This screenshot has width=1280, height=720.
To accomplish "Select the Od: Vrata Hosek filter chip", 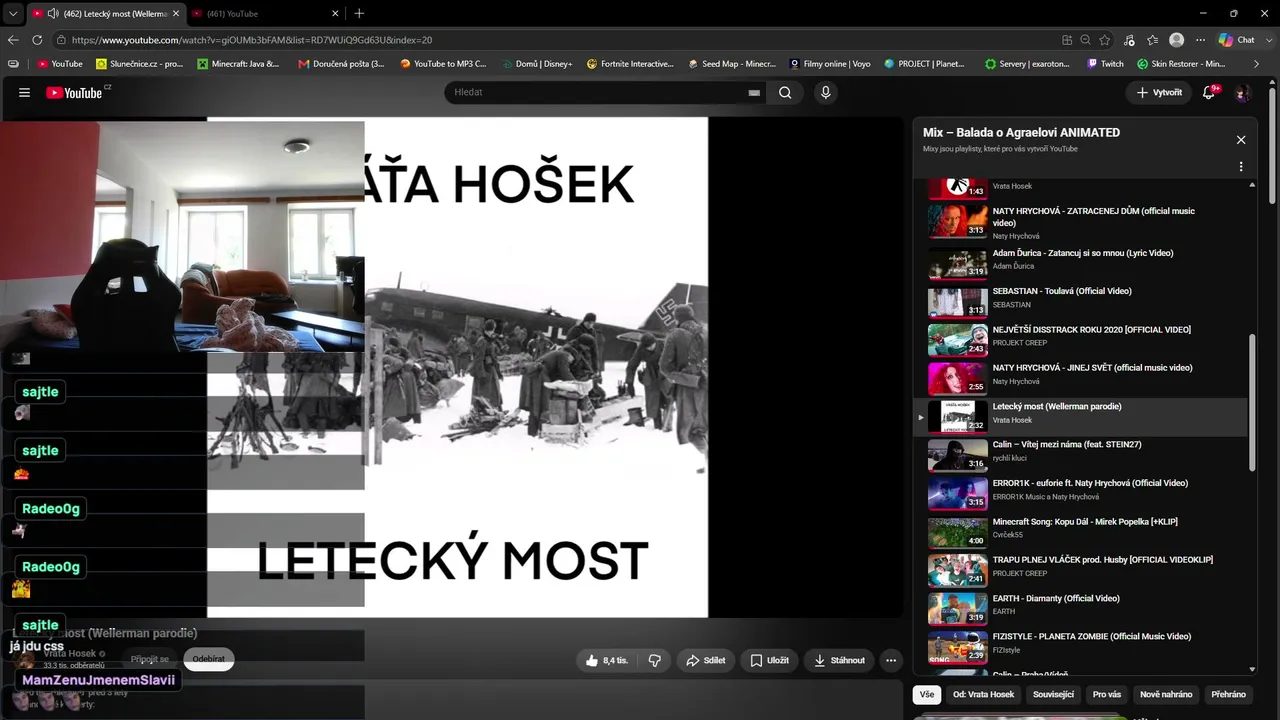I will (983, 694).
